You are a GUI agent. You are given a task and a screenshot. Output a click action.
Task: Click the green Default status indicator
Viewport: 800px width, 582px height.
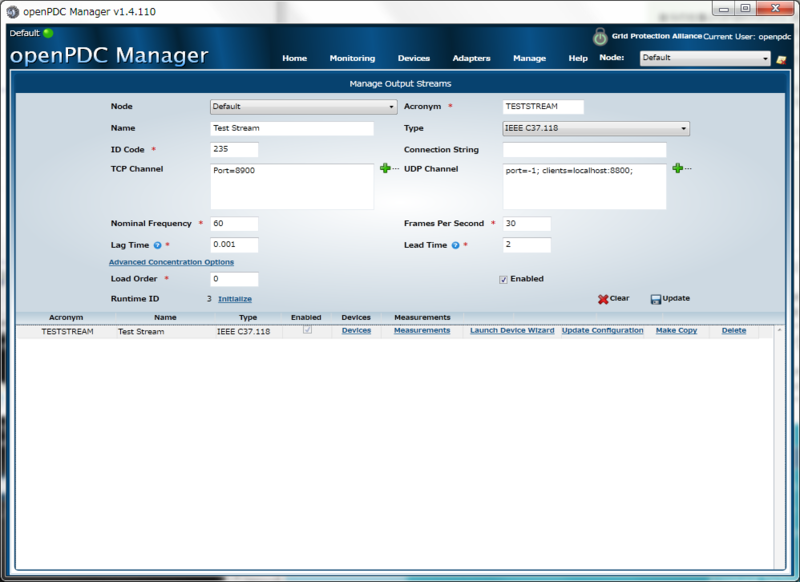(x=48, y=33)
